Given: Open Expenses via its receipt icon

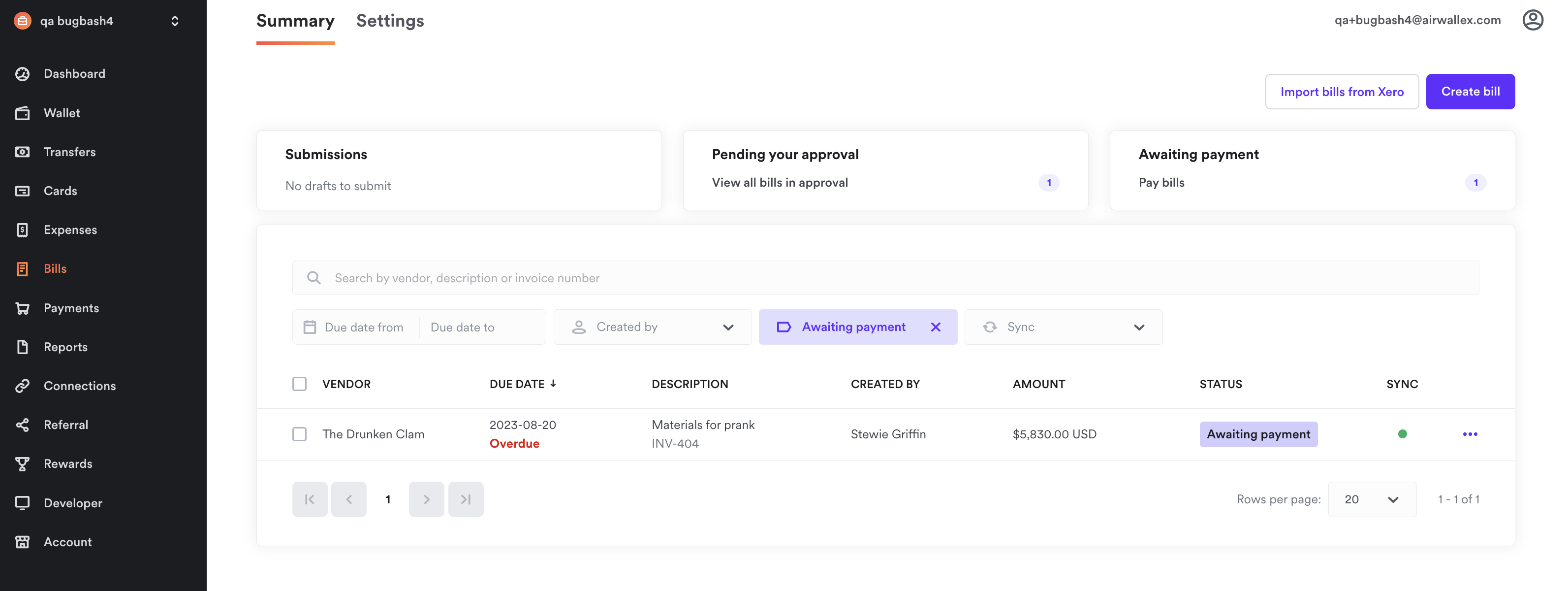Looking at the screenshot, I should pos(23,230).
